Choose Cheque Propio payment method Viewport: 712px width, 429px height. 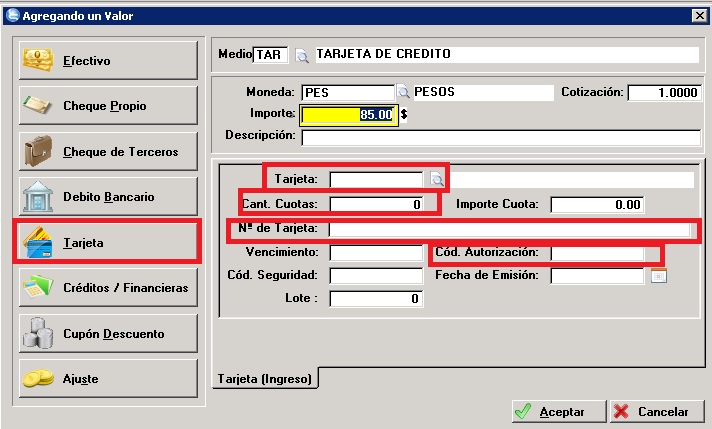(108, 106)
